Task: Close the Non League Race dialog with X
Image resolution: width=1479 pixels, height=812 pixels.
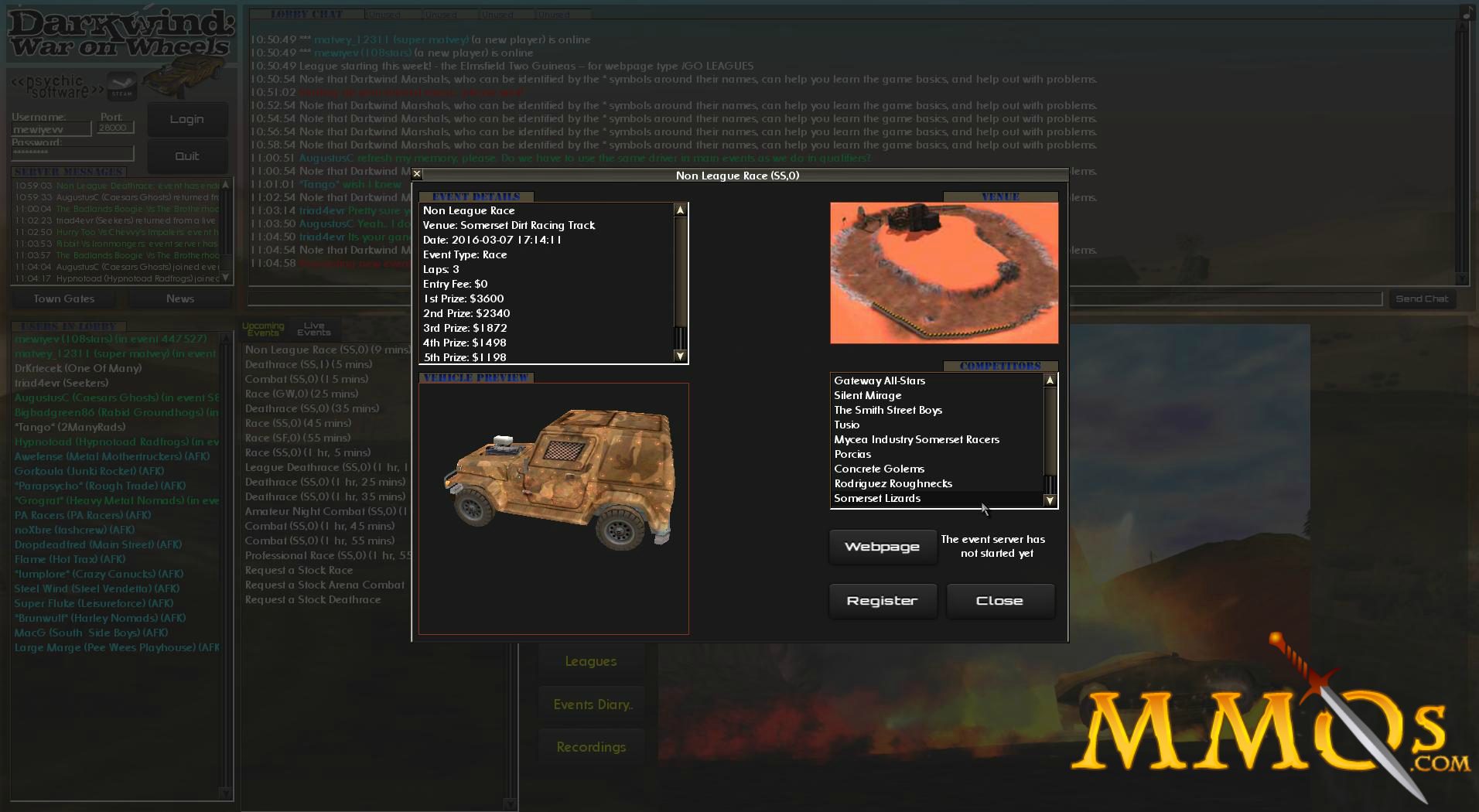Action: (417, 175)
